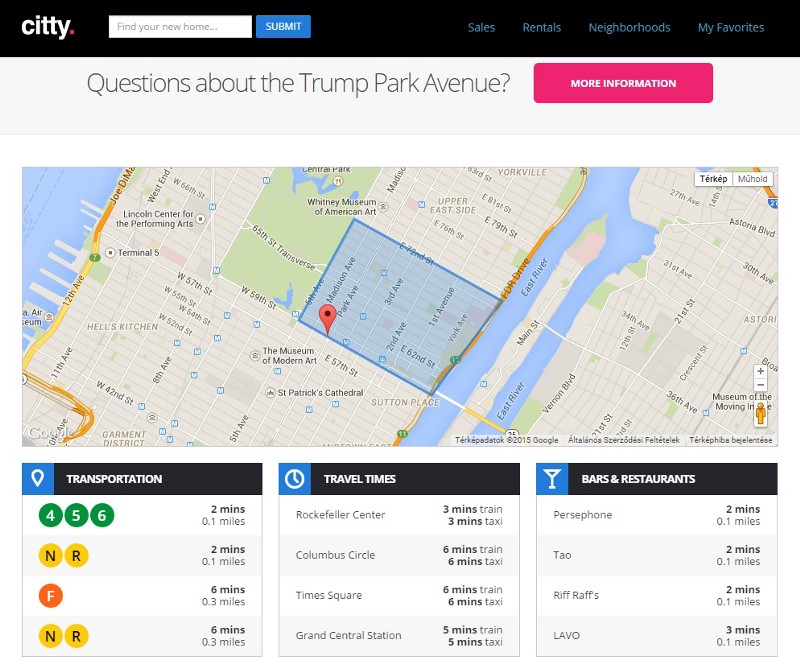Image resolution: width=800 pixels, height=668 pixels.
Task: Select LAVO restaurant entry
Action: 657,636
